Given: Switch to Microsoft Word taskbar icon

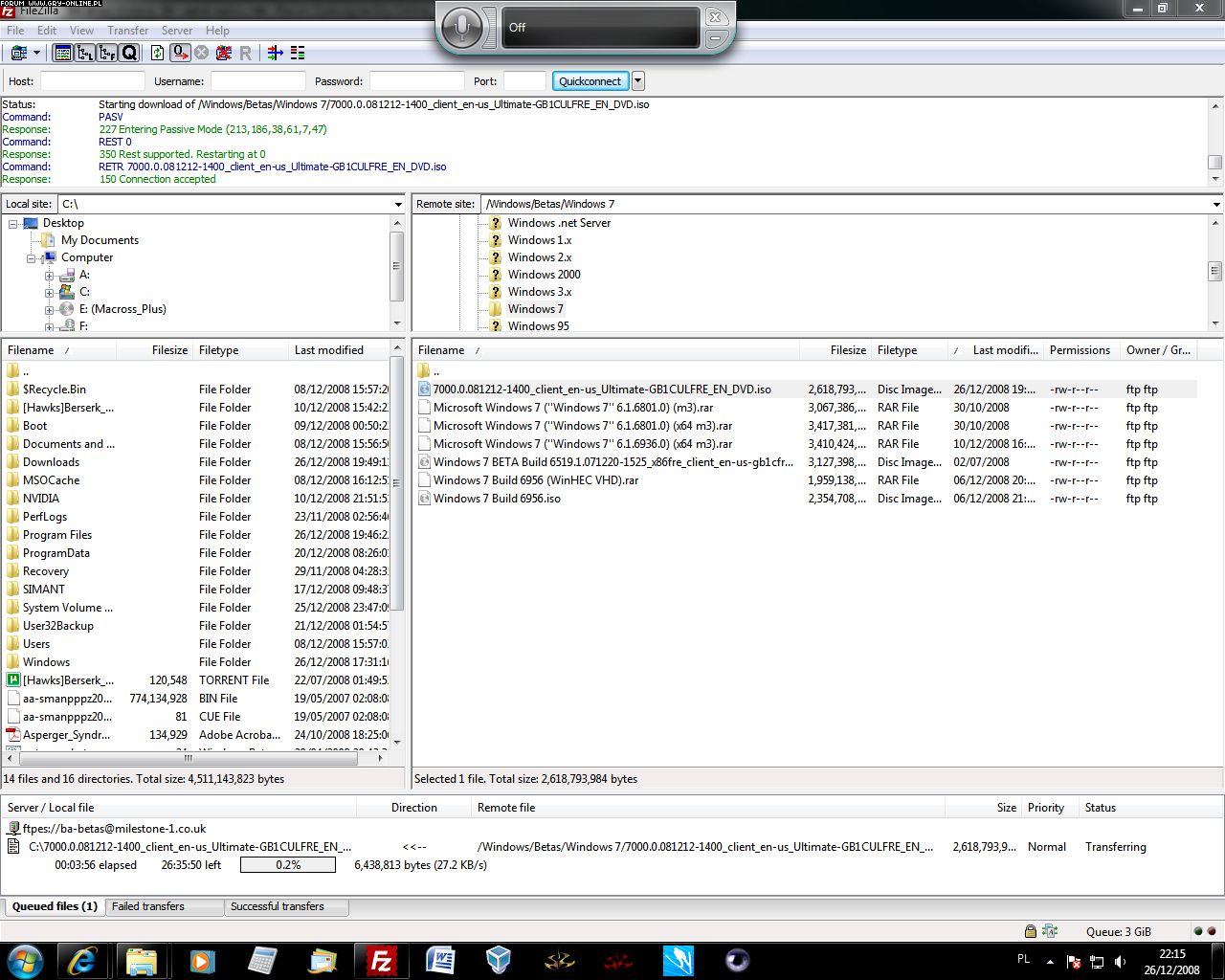Looking at the screenshot, I should 440,960.
